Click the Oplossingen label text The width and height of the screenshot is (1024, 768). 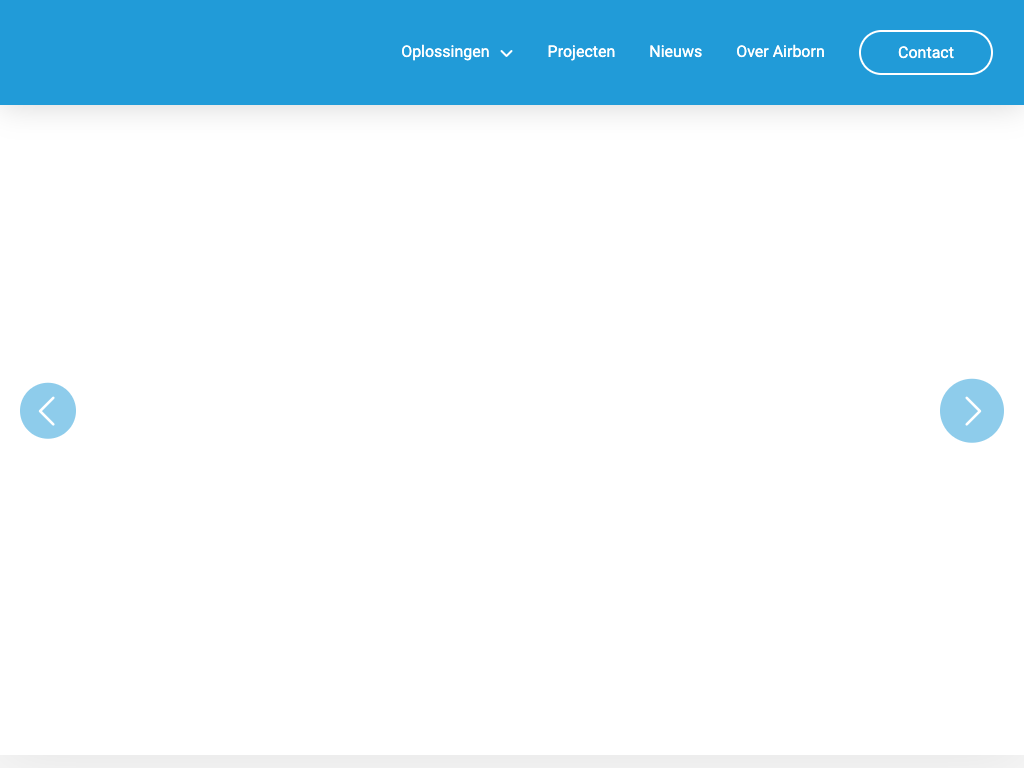(x=445, y=52)
